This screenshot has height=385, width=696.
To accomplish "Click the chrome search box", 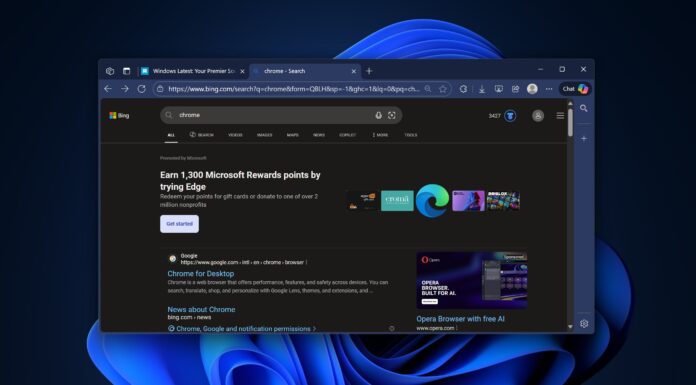I will 281,115.
